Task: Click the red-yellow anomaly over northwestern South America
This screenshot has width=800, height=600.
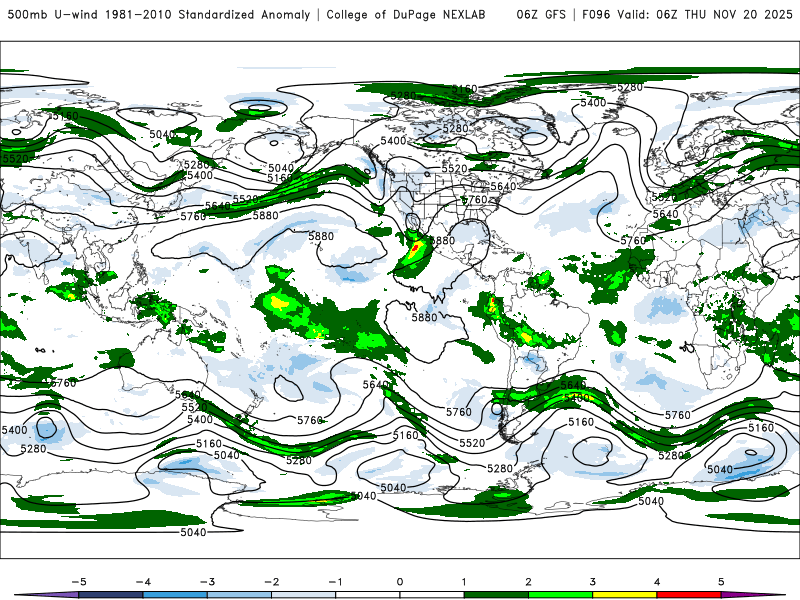Action: pos(492,305)
